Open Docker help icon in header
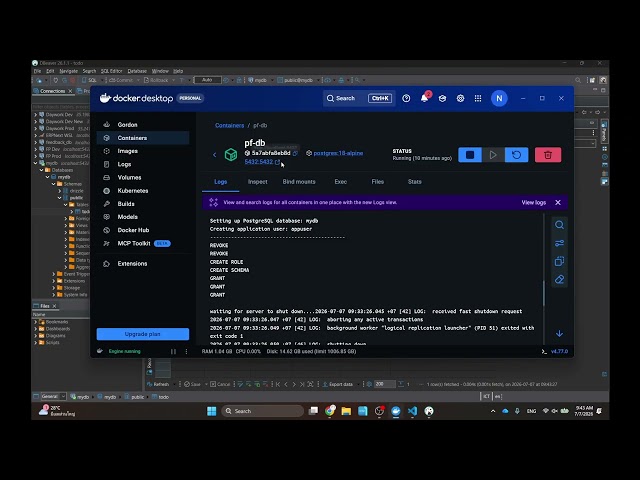640x480 pixels. click(x=406, y=98)
